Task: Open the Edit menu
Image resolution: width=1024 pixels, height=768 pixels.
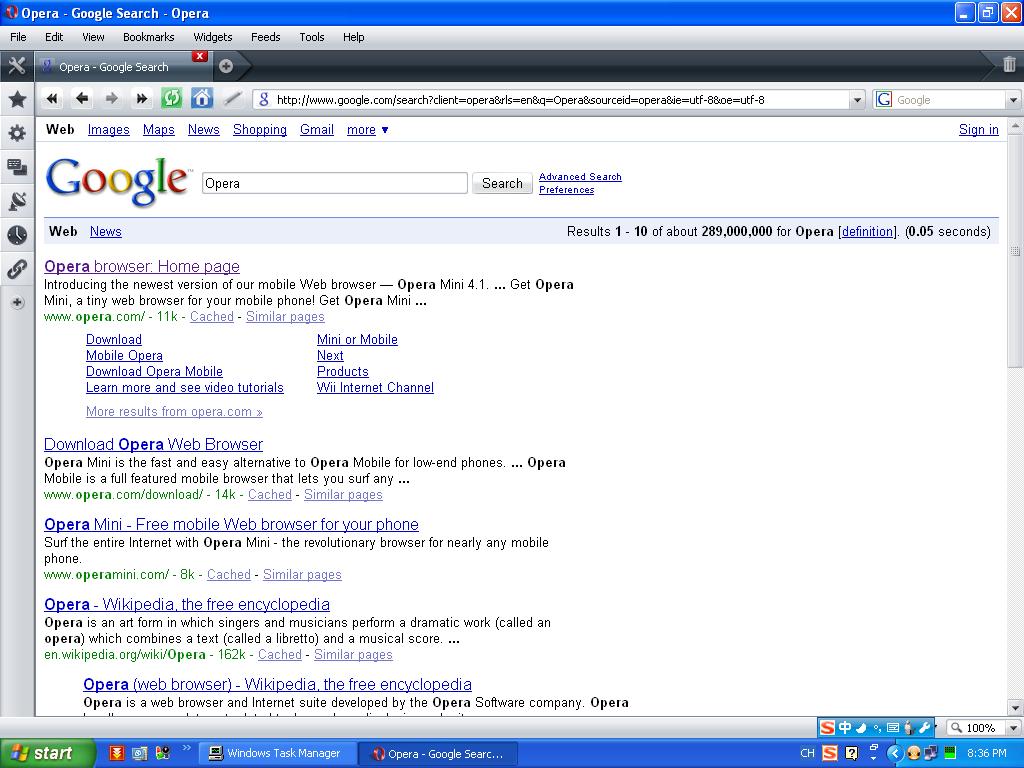Action: click(54, 37)
